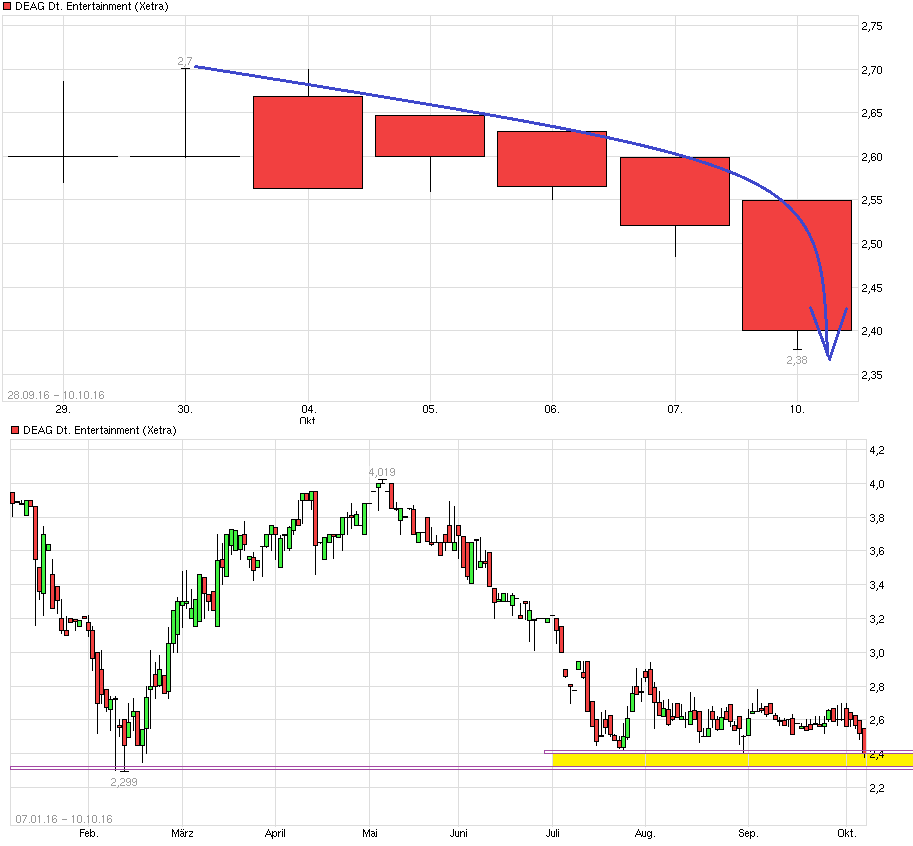Click the high label '2,7' in top chart
This screenshot has width=913, height=846.
coord(185,61)
